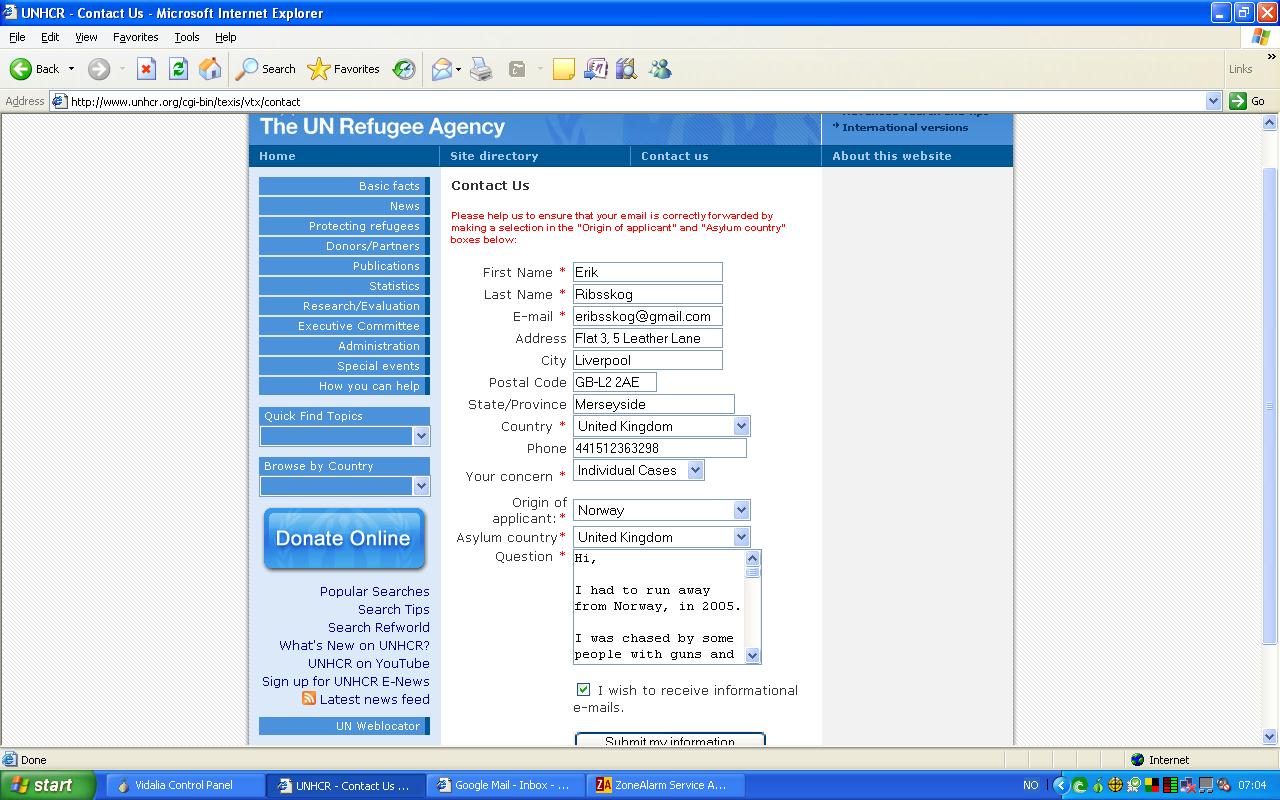The height and width of the screenshot is (800, 1280).
Task: Open Vidalia Control Panel from the taskbar
Action: pos(186,785)
